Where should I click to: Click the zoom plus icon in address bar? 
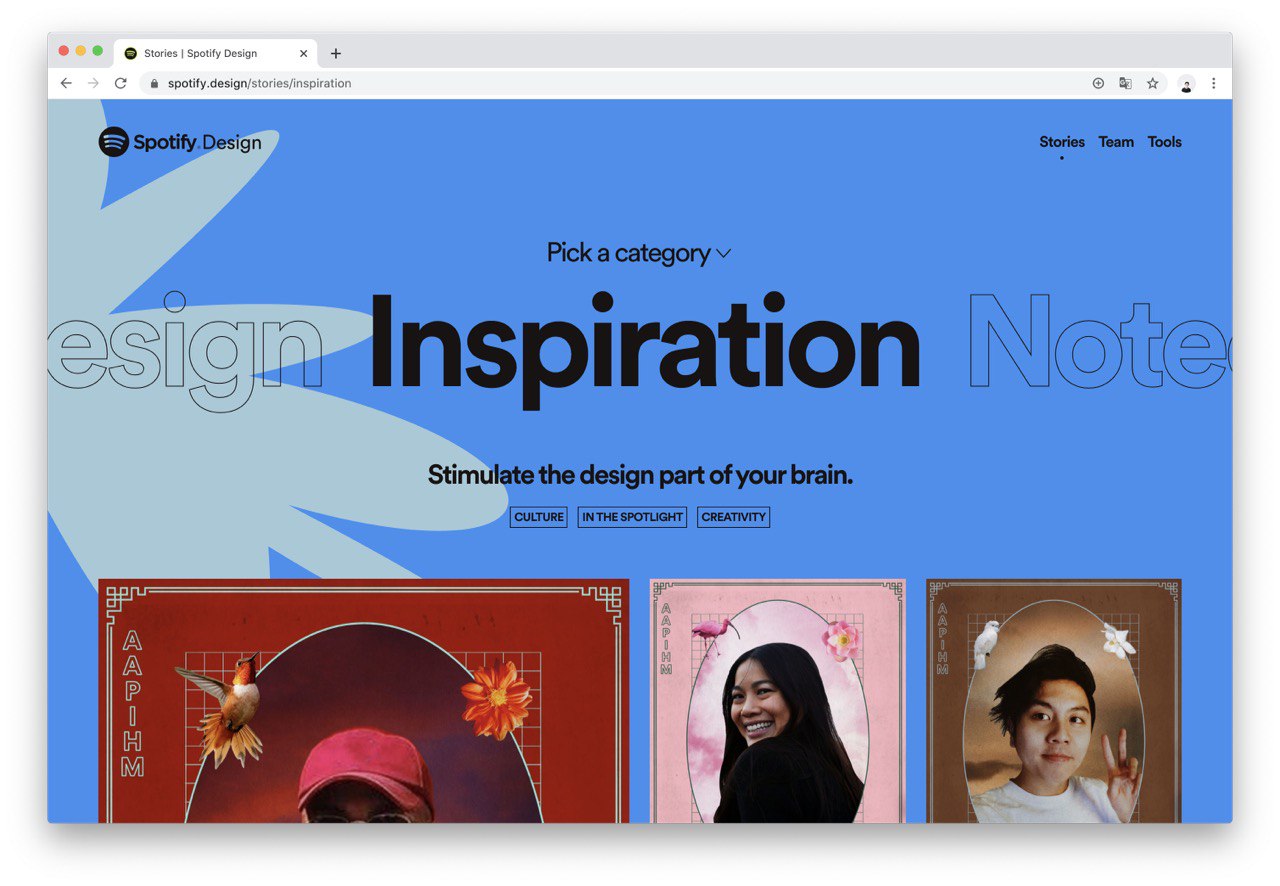(x=1098, y=83)
